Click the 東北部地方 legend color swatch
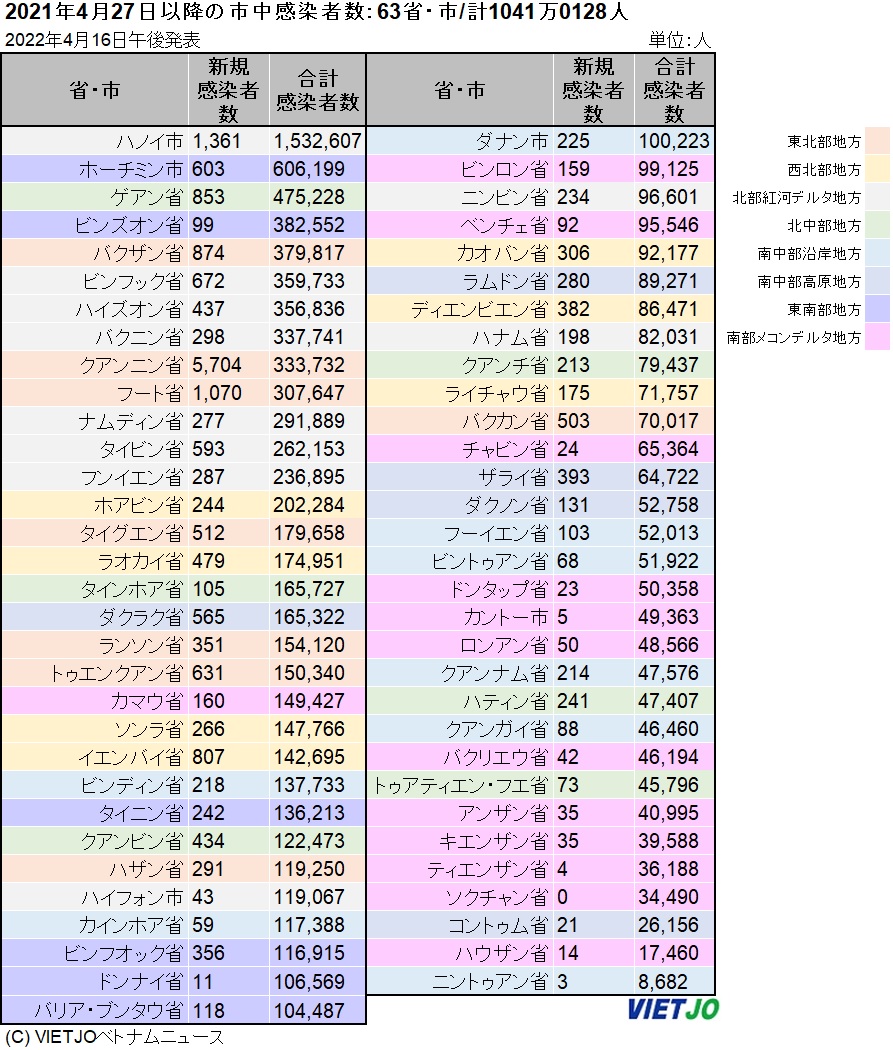 pyautogui.click(x=877, y=141)
